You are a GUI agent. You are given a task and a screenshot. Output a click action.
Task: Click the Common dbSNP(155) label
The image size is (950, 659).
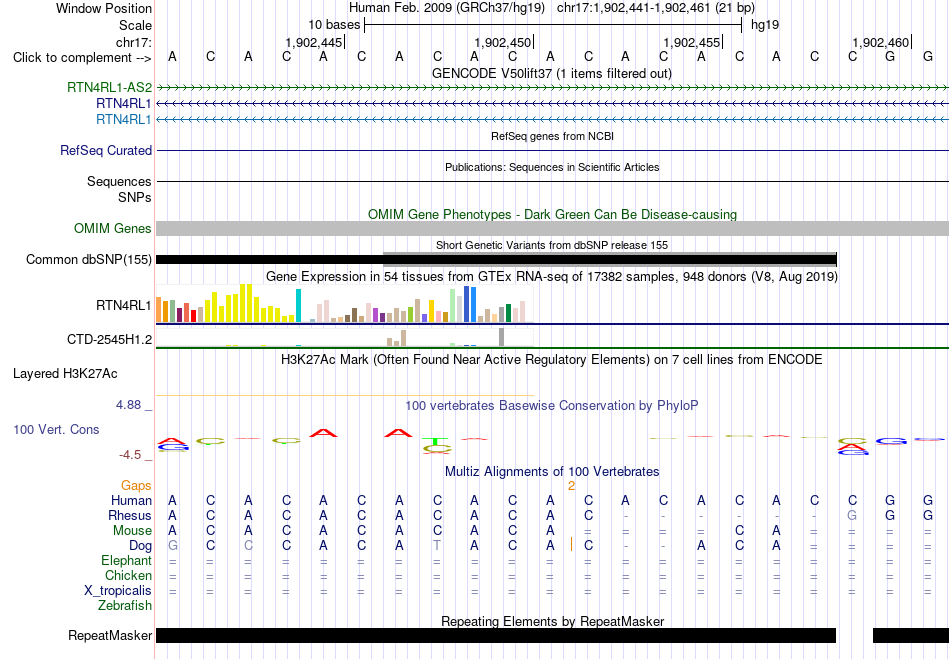(89, 259)
